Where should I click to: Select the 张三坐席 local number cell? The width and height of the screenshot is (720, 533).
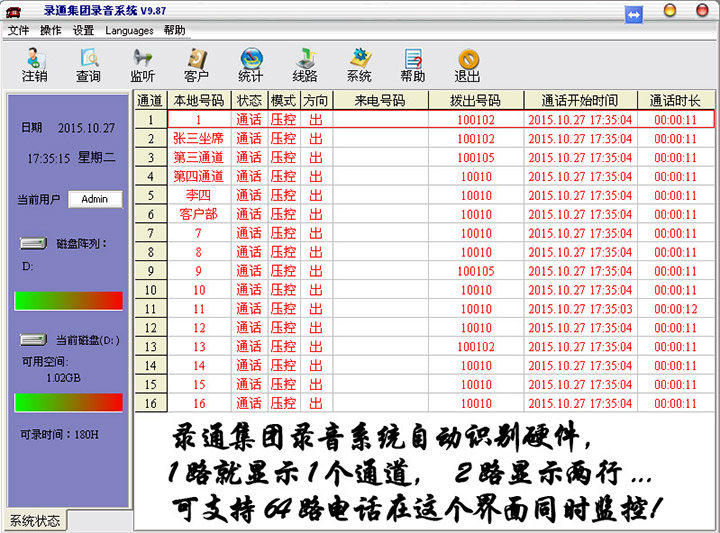(x=199, y=139)
